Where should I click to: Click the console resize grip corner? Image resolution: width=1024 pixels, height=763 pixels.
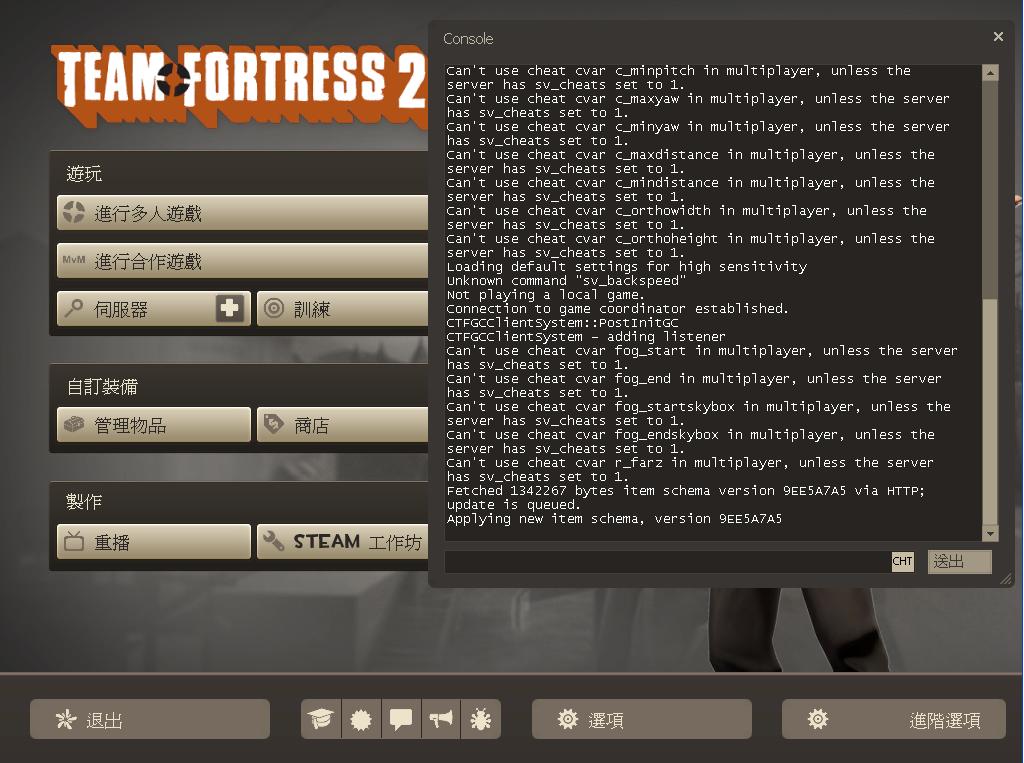click(x=1006, y=579)
